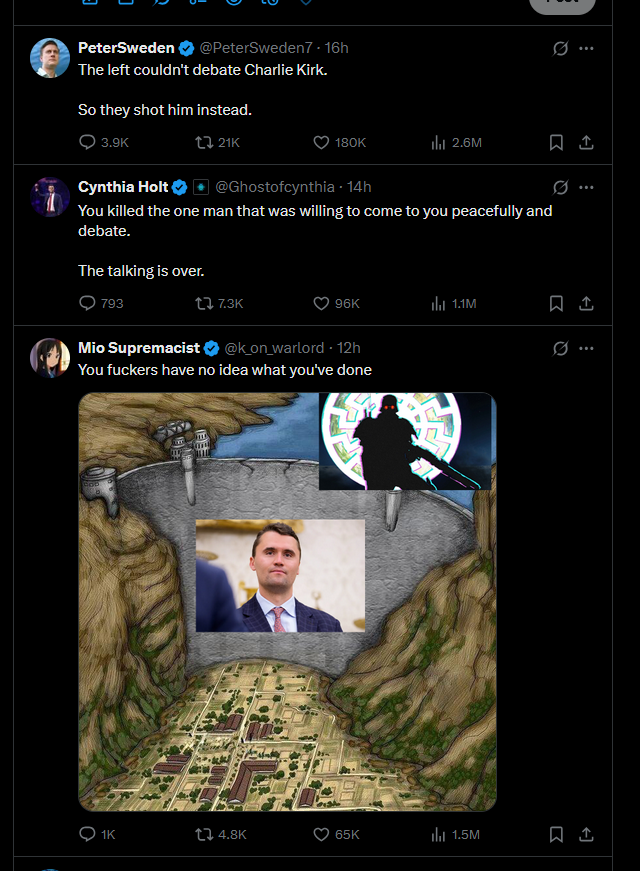Open the @PeterSweden7 handle link

pos(256,48)
